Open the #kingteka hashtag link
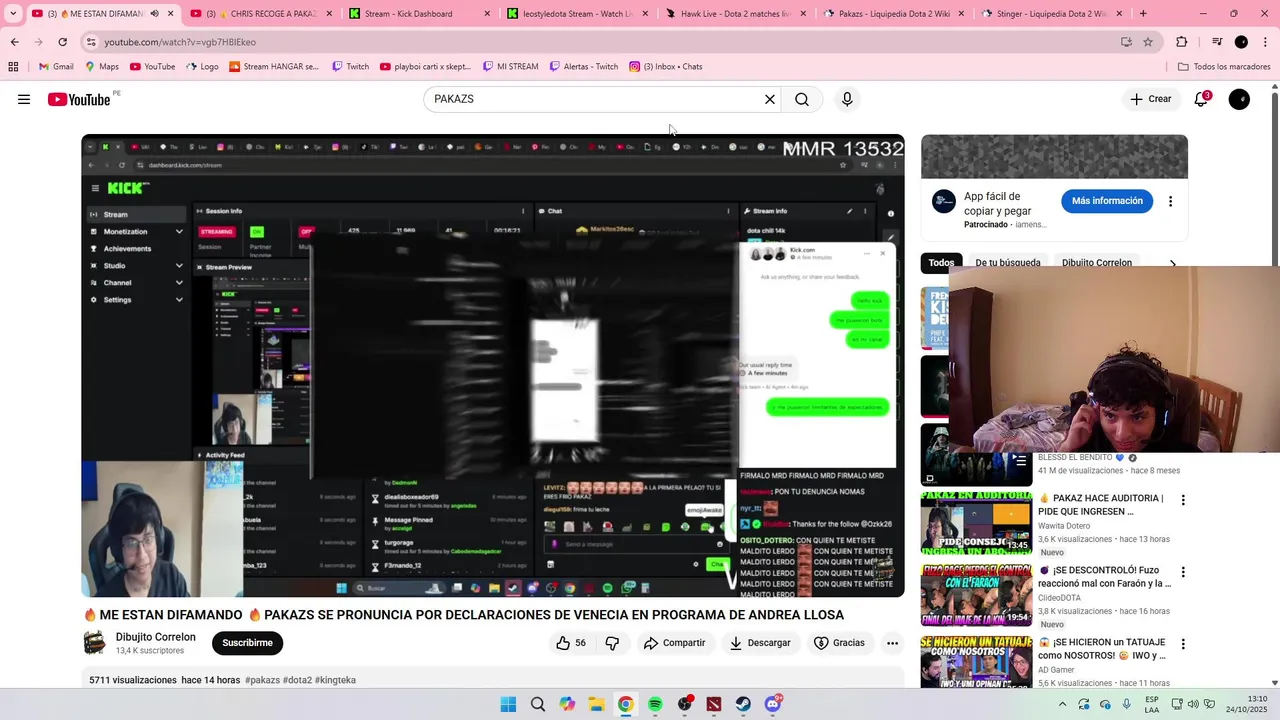Image resolution: width=1280 pixels, height=720 pixels. coord(335,680)
